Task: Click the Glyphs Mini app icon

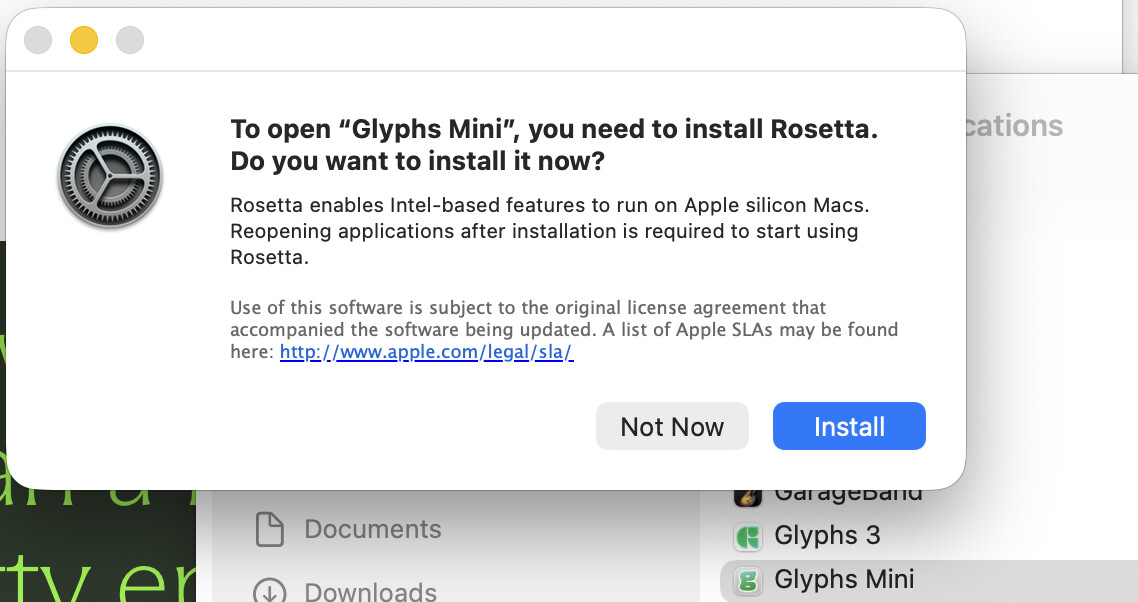Action: (x=748, y=580)
